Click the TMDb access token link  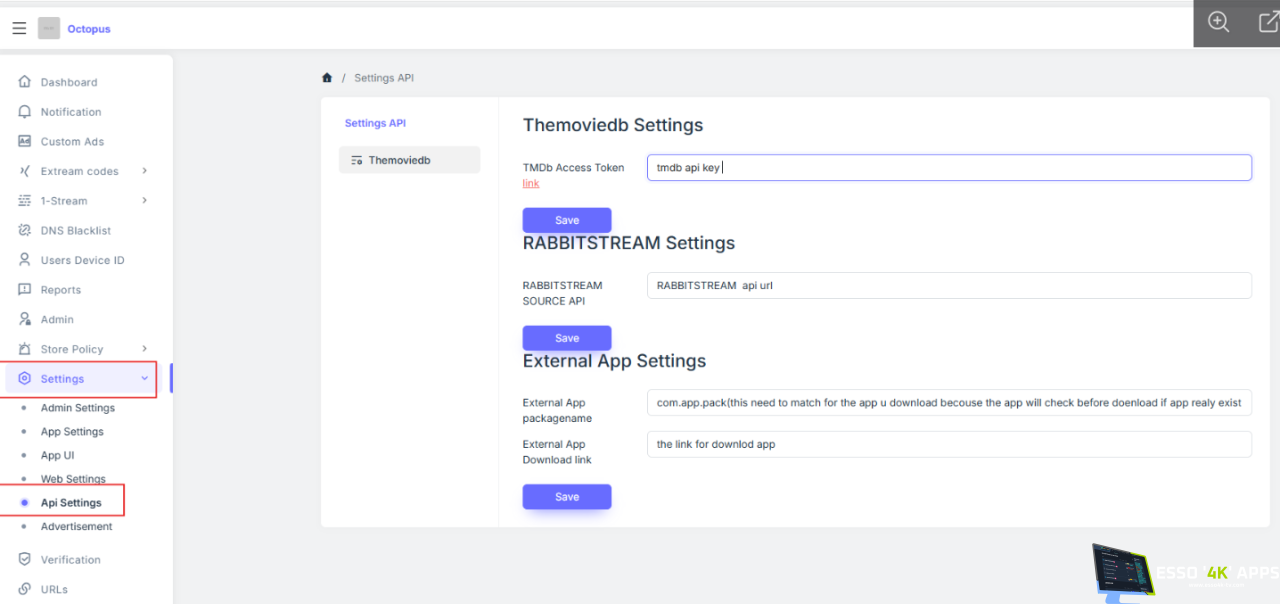531,184
